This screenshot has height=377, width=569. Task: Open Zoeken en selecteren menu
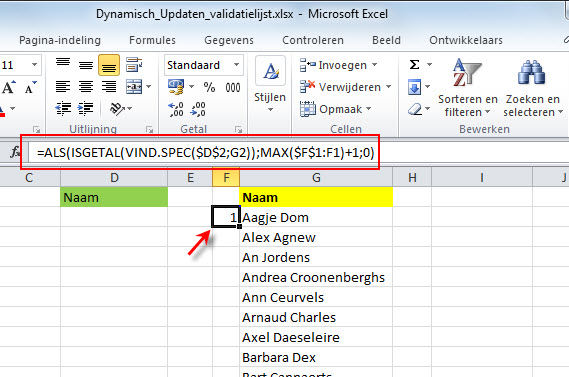[x=532, y=87]
